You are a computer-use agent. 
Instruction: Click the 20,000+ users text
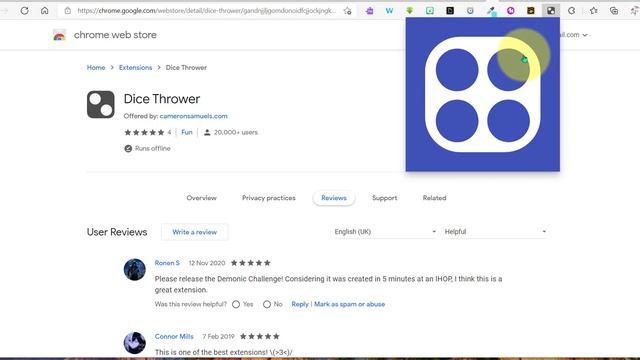pos(236,132)
